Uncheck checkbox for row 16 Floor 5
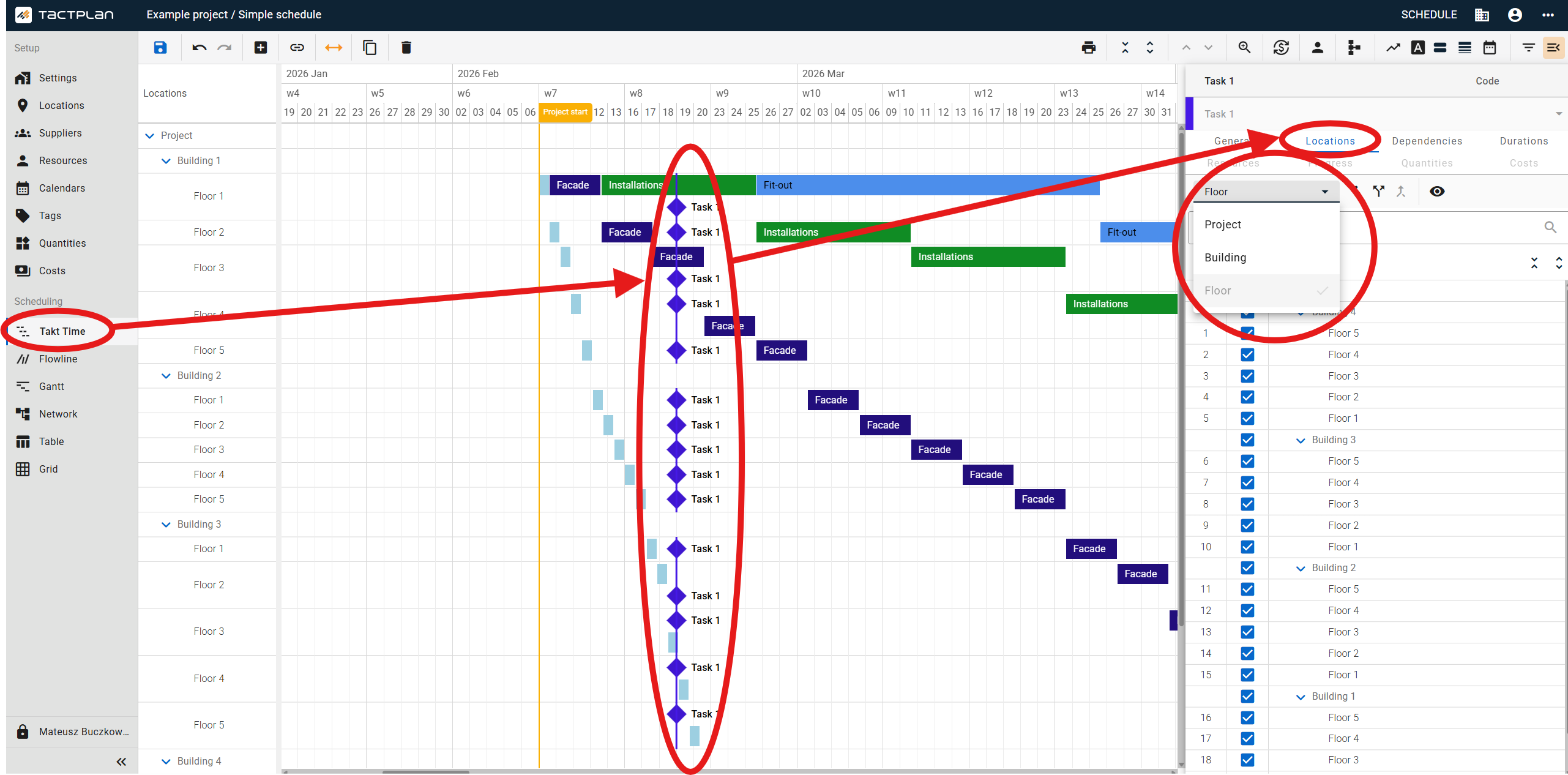 click(x=1247, y=718)
